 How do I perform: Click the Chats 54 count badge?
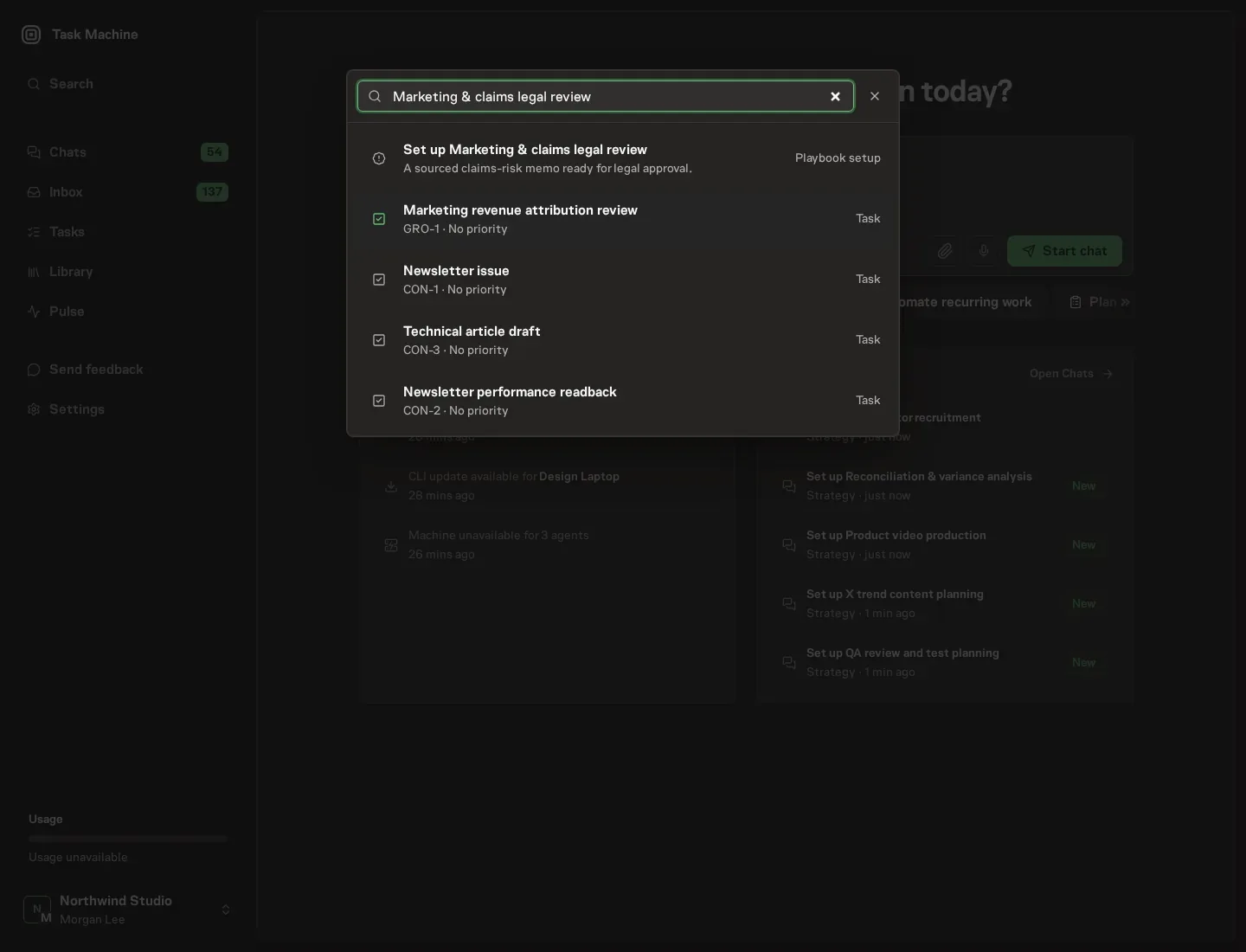(x=215, y=152)
